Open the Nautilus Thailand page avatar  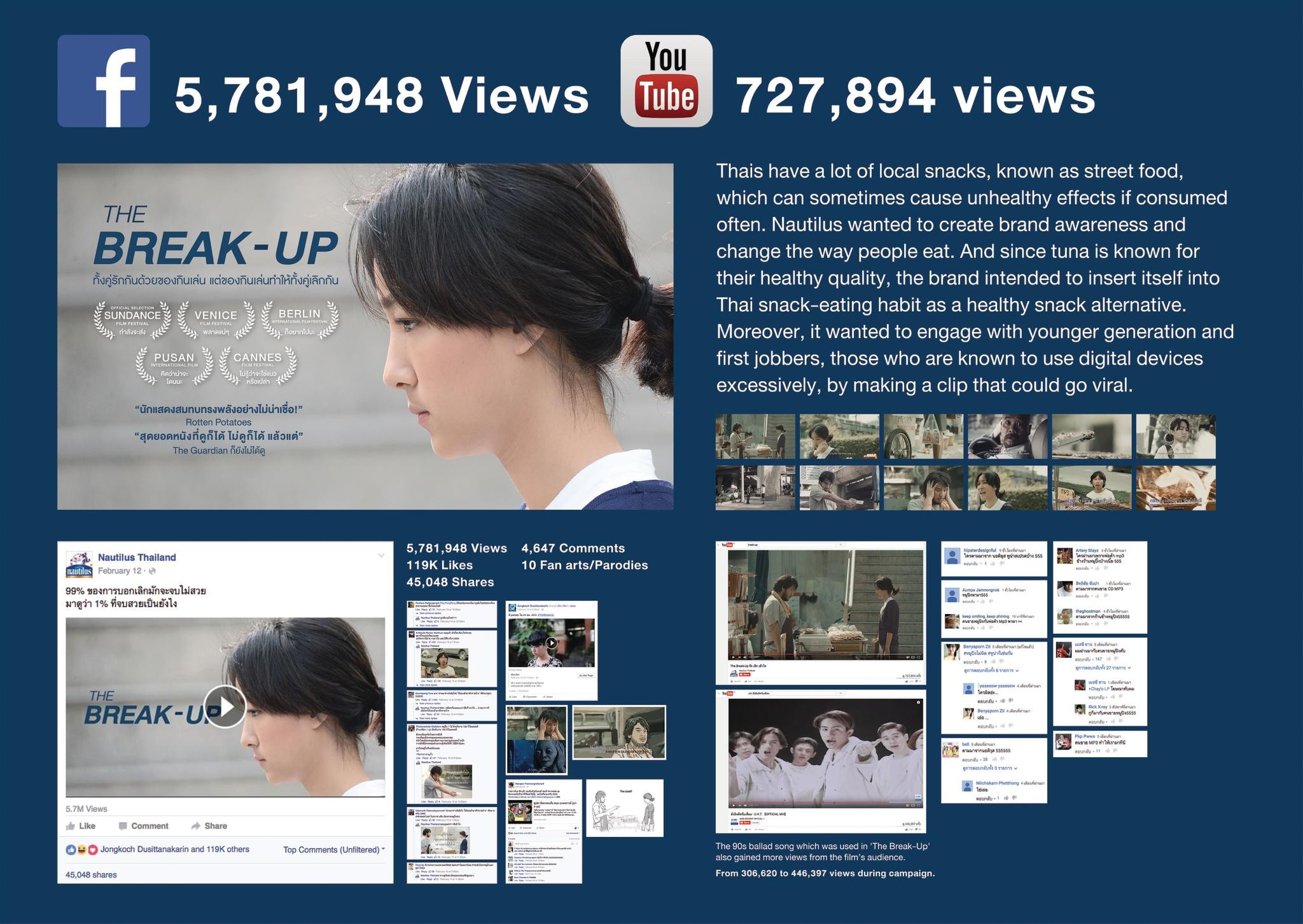point(80,564)
